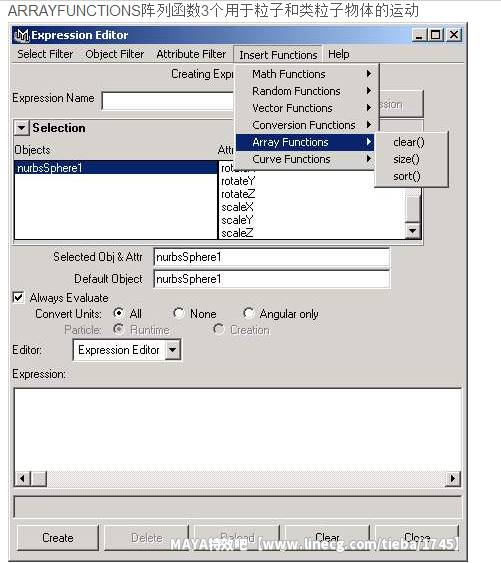This screenshot has height=563, width=501.
Task: Open the Select Filter menu
Action: click(45, 54)
